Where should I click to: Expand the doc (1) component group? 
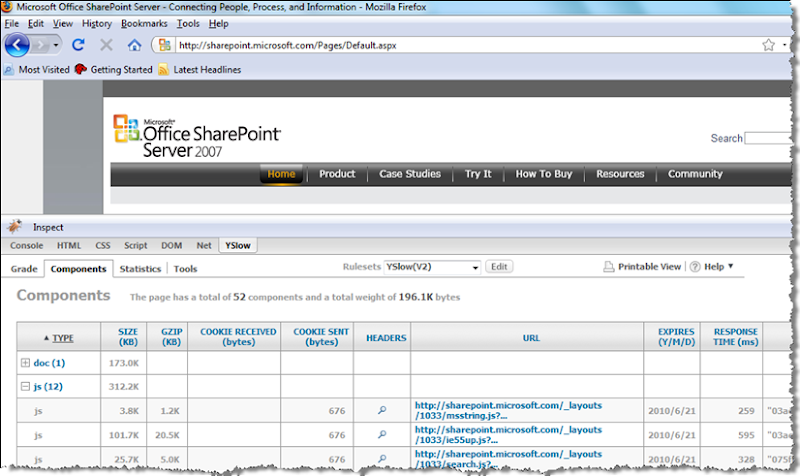pos(25,363)
